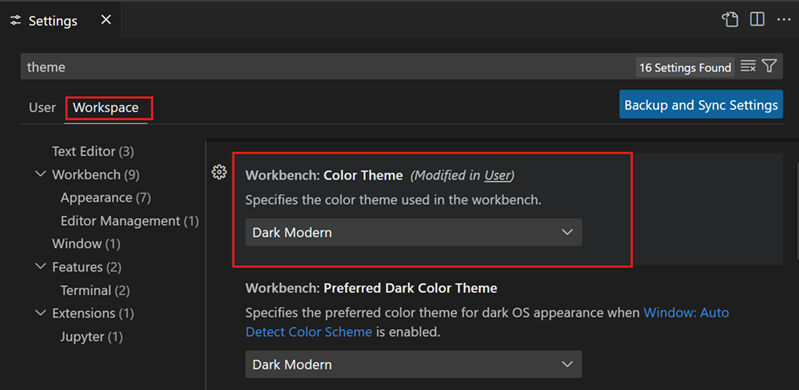This screenshot has width=799, height=390.
Task: Open the Modified in User link
Action: [x=497, y=175]
